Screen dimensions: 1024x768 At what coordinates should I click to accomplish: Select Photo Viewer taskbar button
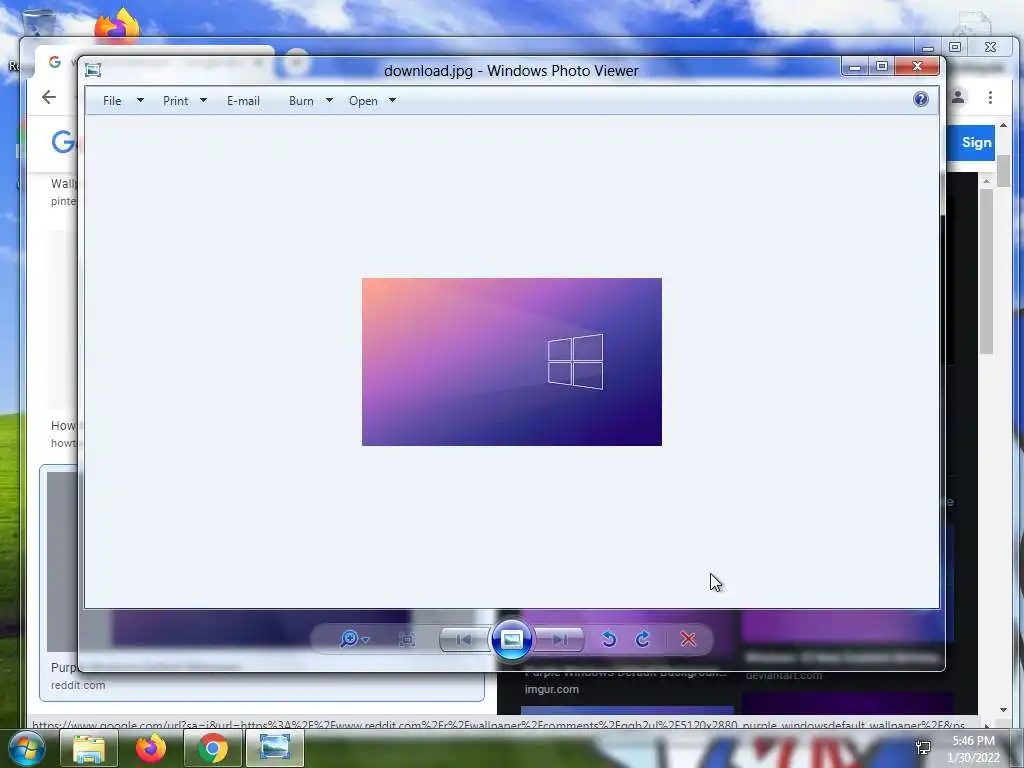click(x=275, y=748)
